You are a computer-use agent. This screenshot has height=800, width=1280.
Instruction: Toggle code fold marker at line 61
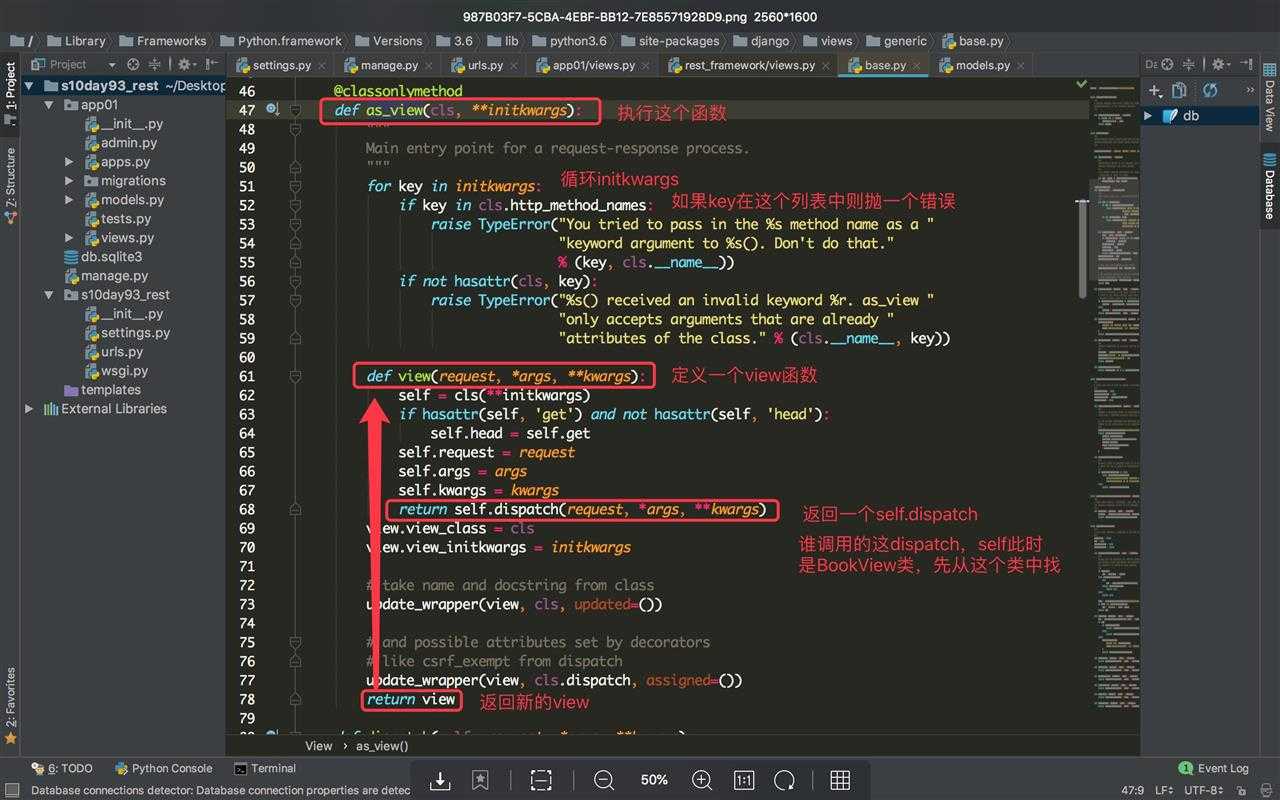(x=295, y=377)
